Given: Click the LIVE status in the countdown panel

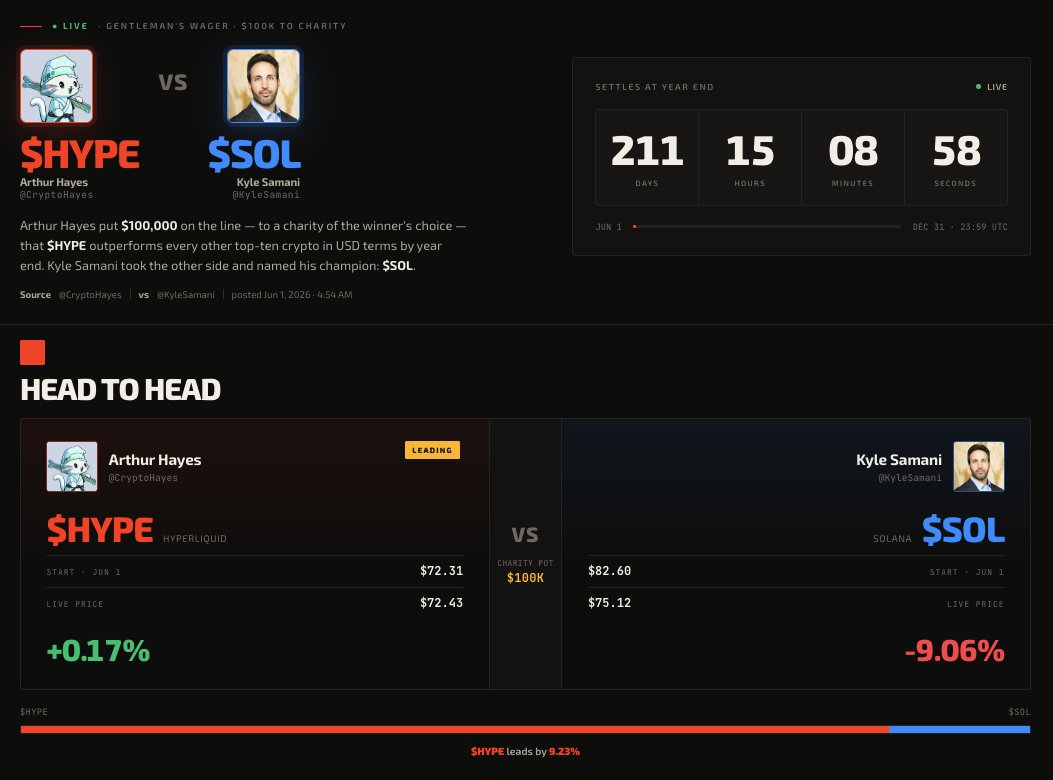Looking at the screenshot, I should [x=991, y=87].
